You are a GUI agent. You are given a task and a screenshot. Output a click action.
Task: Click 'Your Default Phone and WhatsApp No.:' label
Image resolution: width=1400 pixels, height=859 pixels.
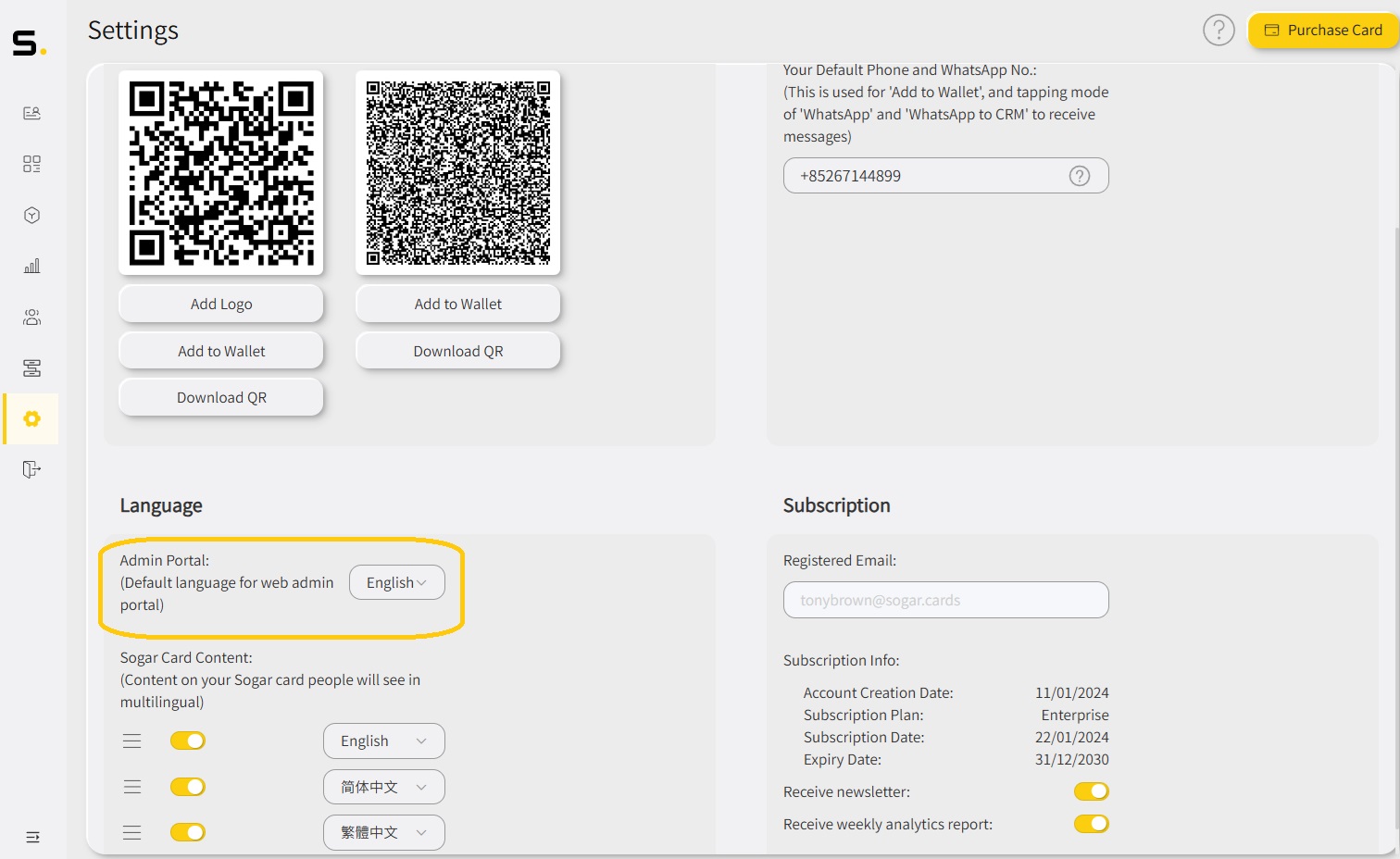click(910, 69)
